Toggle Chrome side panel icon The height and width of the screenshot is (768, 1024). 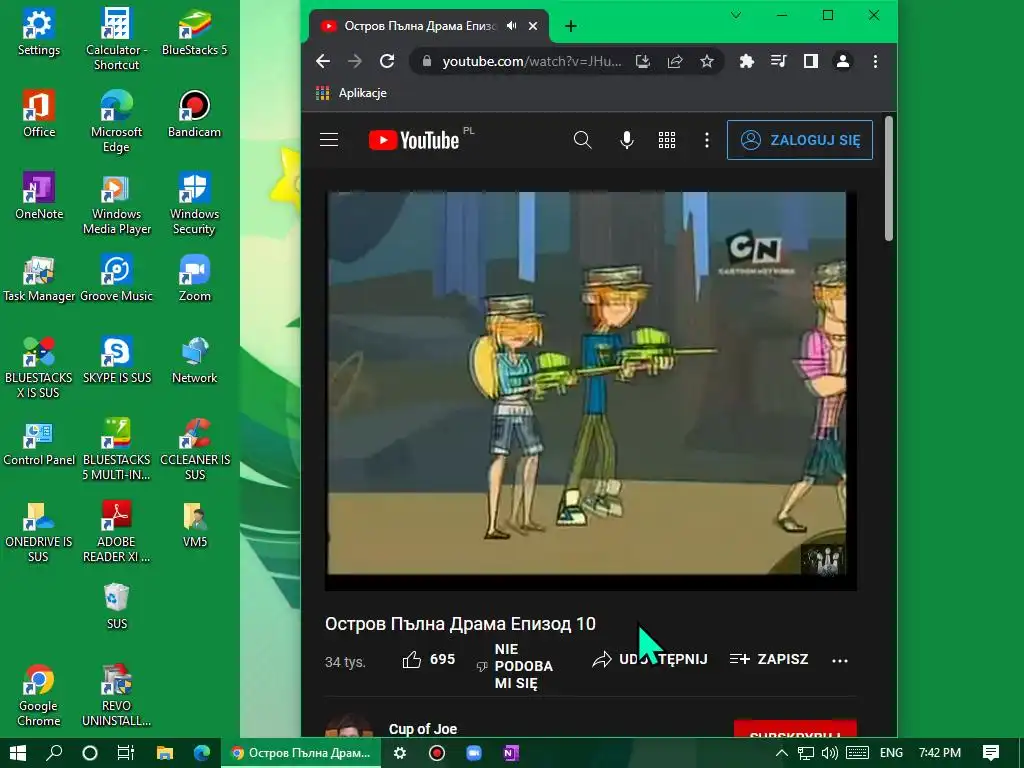[810, 61]
